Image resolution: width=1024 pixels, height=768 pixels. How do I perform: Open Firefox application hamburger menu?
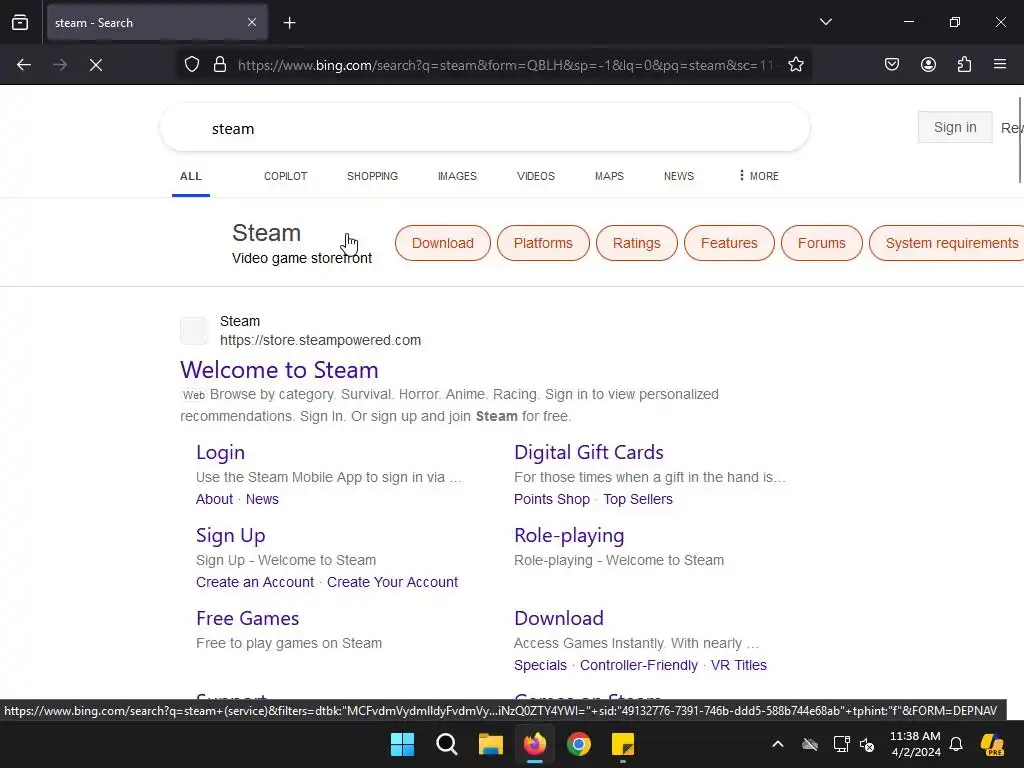click(1000, 64)
